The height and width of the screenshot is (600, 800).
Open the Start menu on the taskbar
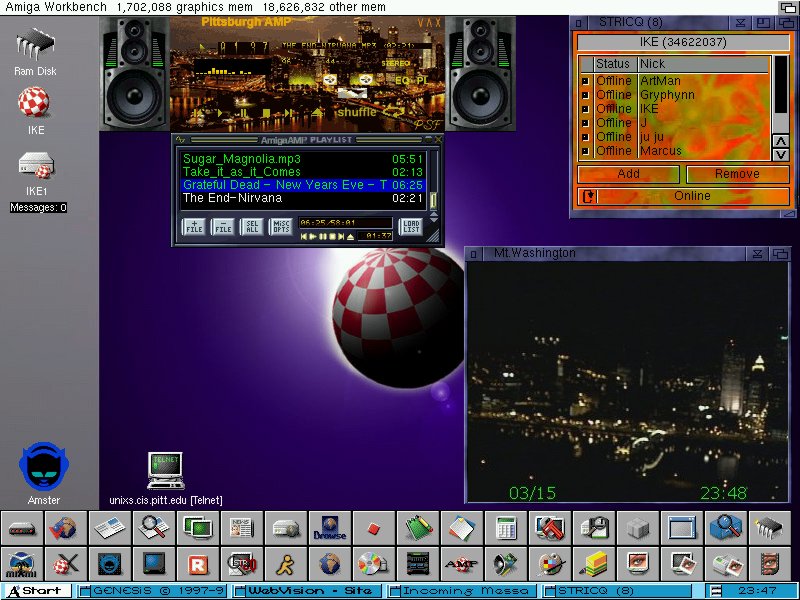[x=39, y=591]
